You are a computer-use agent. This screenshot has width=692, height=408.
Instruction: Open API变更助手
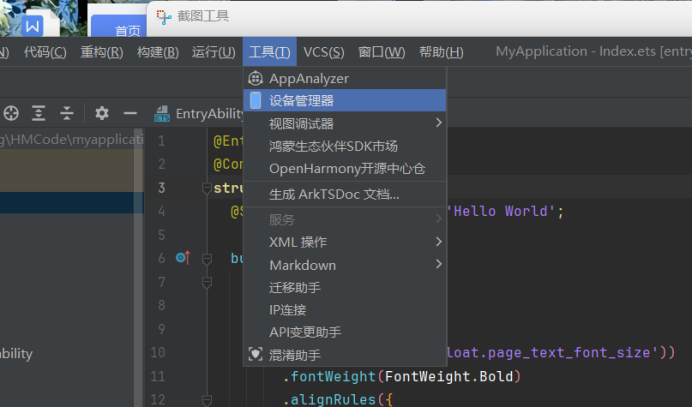(x=345, y=332)
